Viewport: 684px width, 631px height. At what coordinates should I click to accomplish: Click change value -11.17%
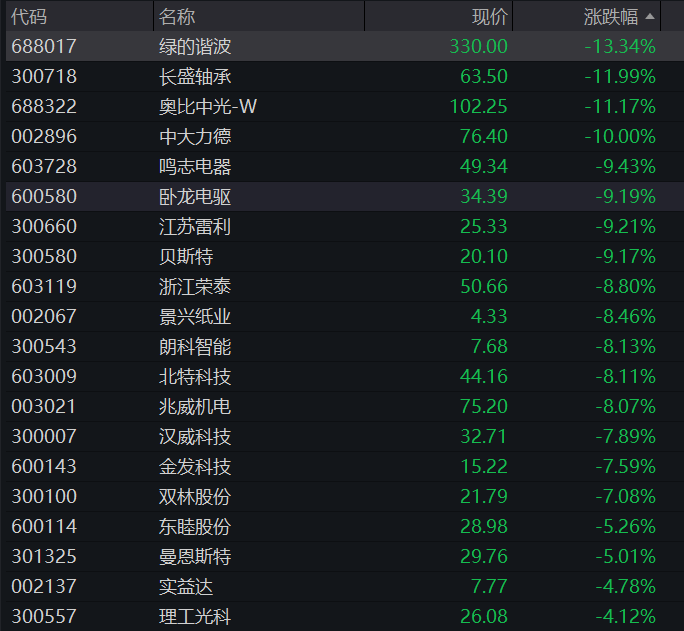click(620, 106)
